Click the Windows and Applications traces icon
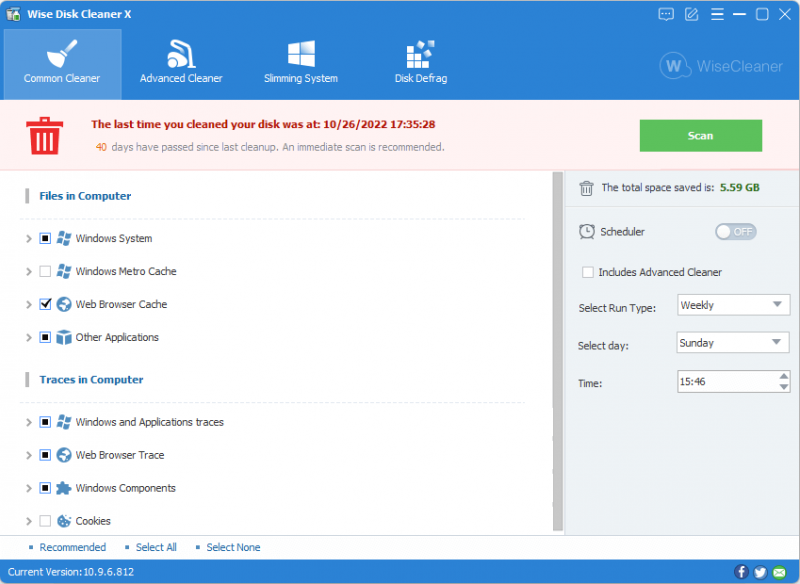This screenshot has width=800, height=584. click(x=64, y=422)
